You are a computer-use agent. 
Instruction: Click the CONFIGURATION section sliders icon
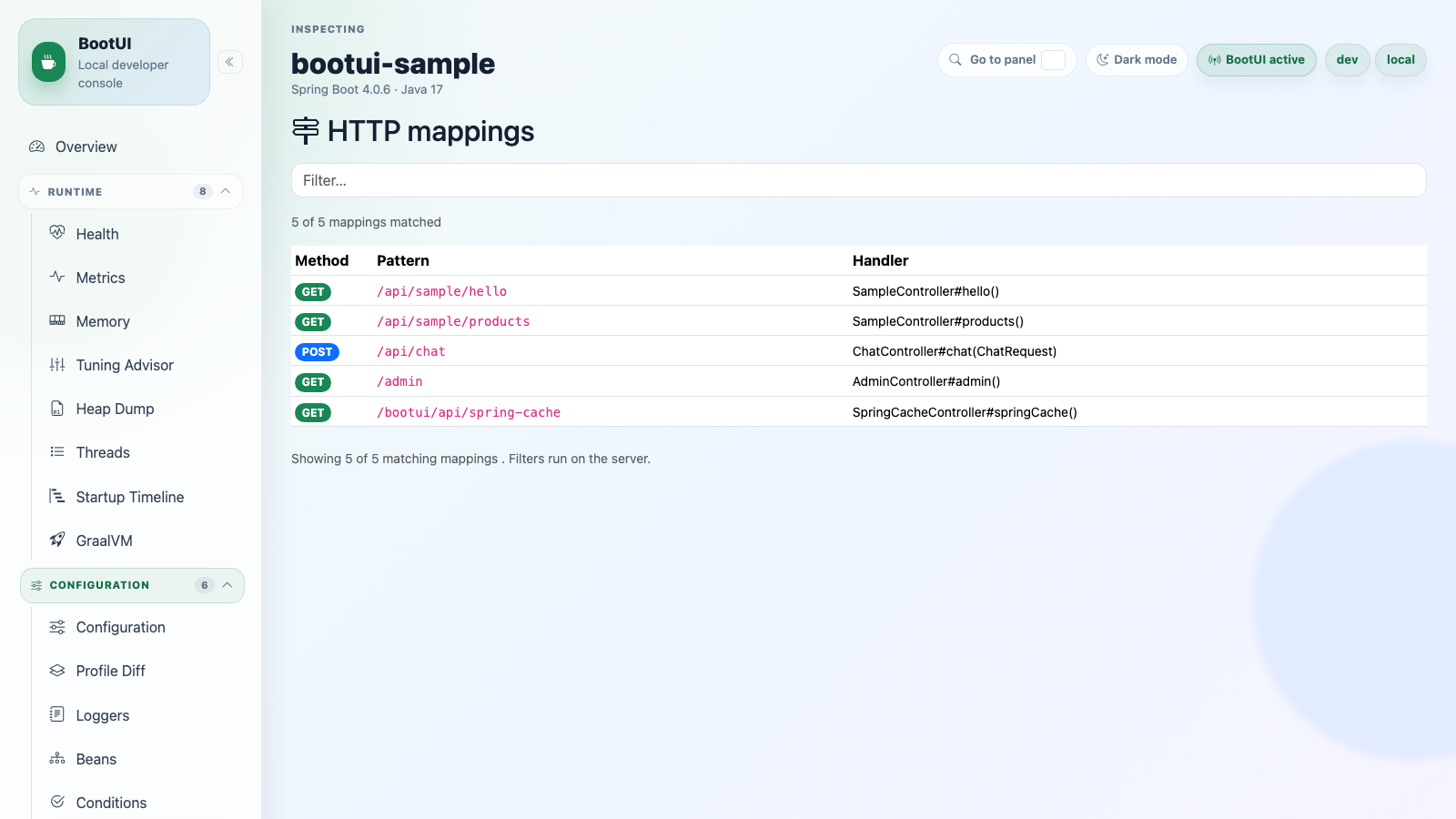point(36,585)
